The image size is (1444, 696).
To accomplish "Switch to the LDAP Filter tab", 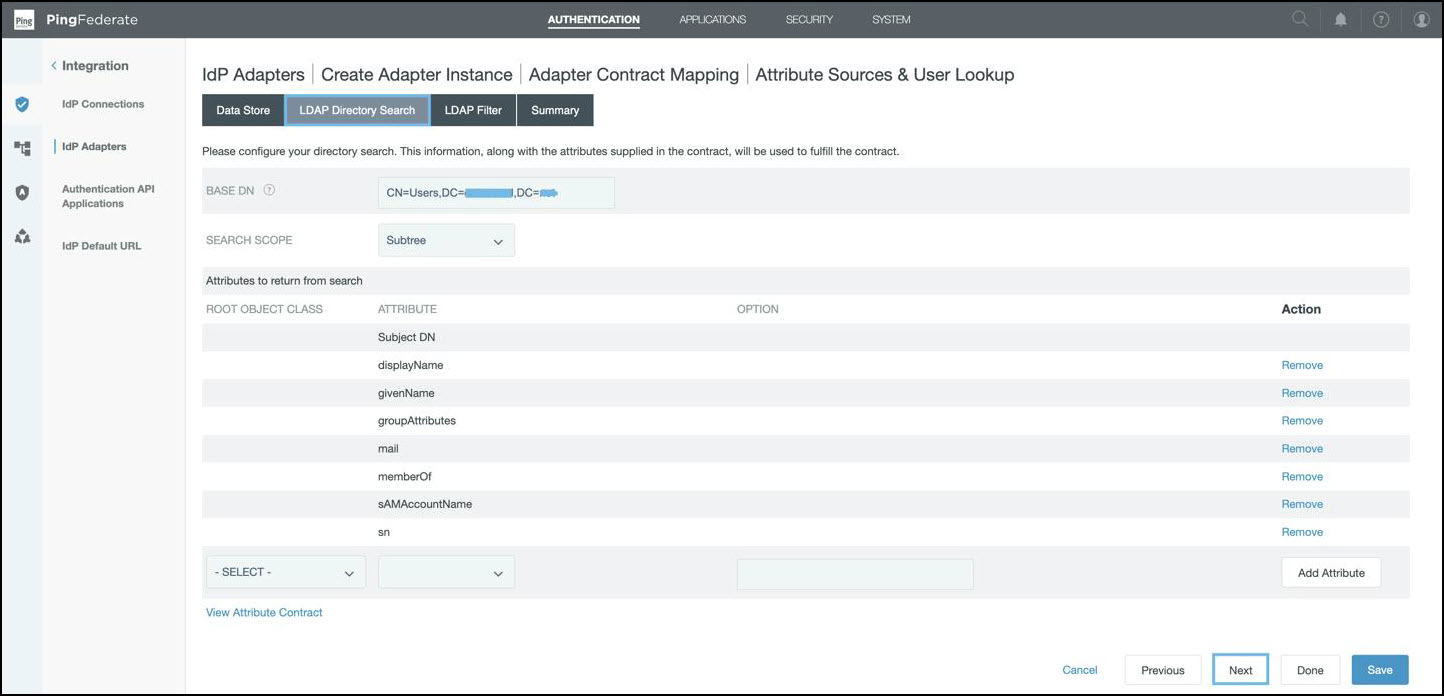I will tap(473, 110).
